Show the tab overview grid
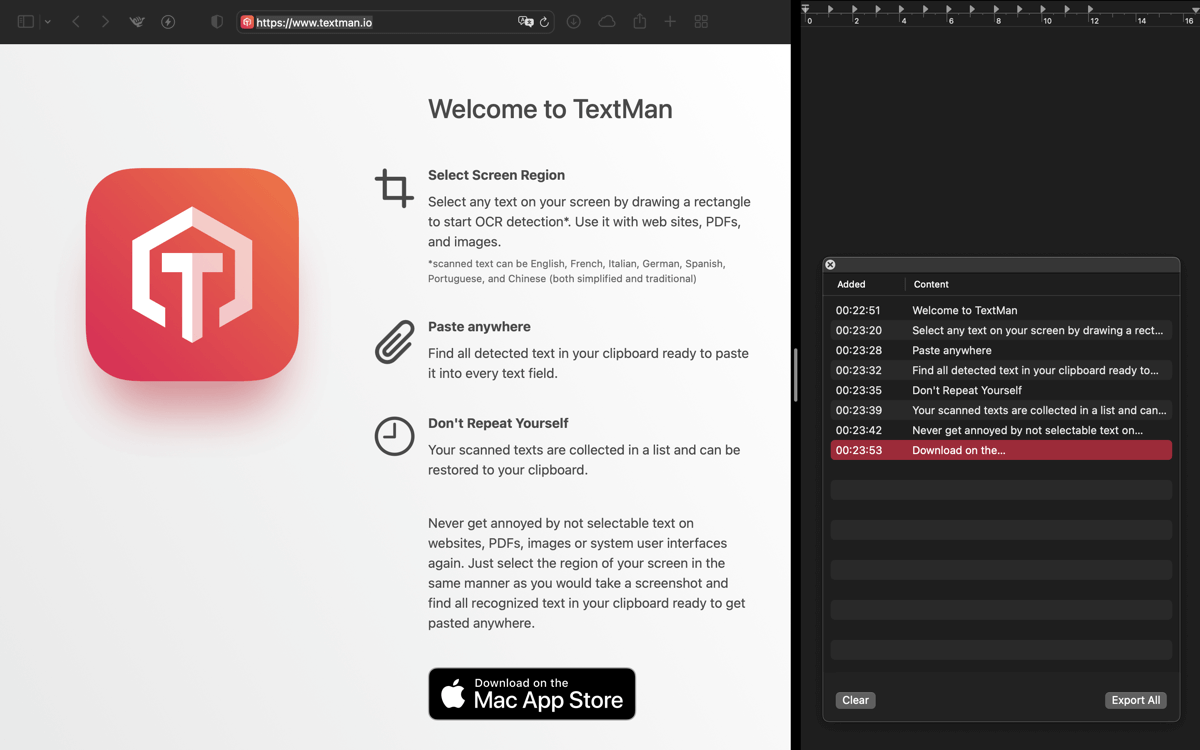Viewport: 1200px width, 750px height. 701,21
